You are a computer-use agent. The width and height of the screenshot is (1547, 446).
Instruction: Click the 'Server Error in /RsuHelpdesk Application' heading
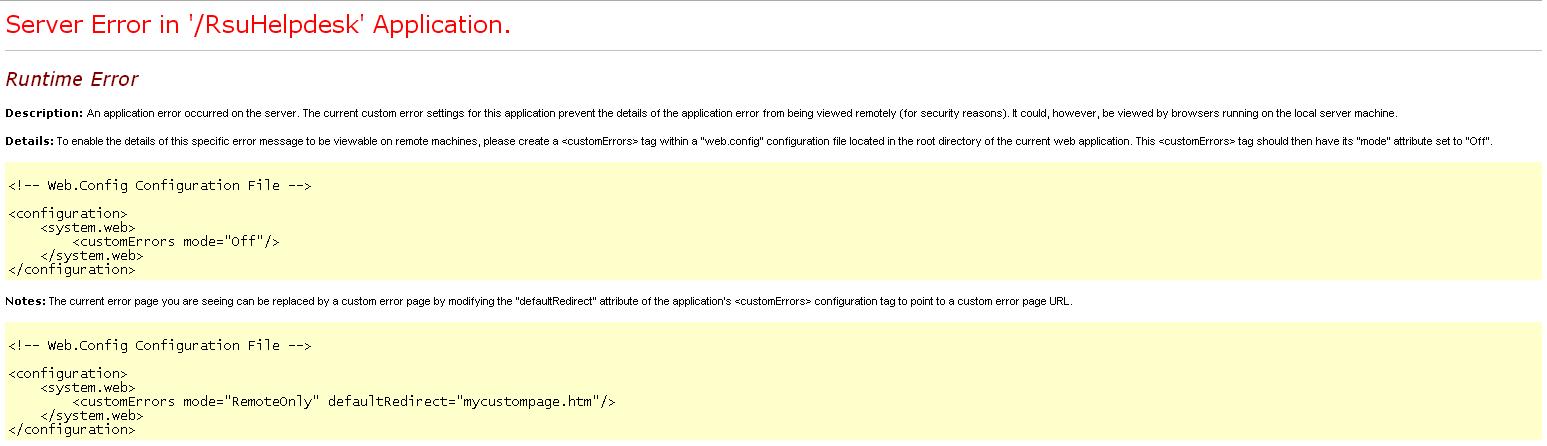tap(258, 26)
